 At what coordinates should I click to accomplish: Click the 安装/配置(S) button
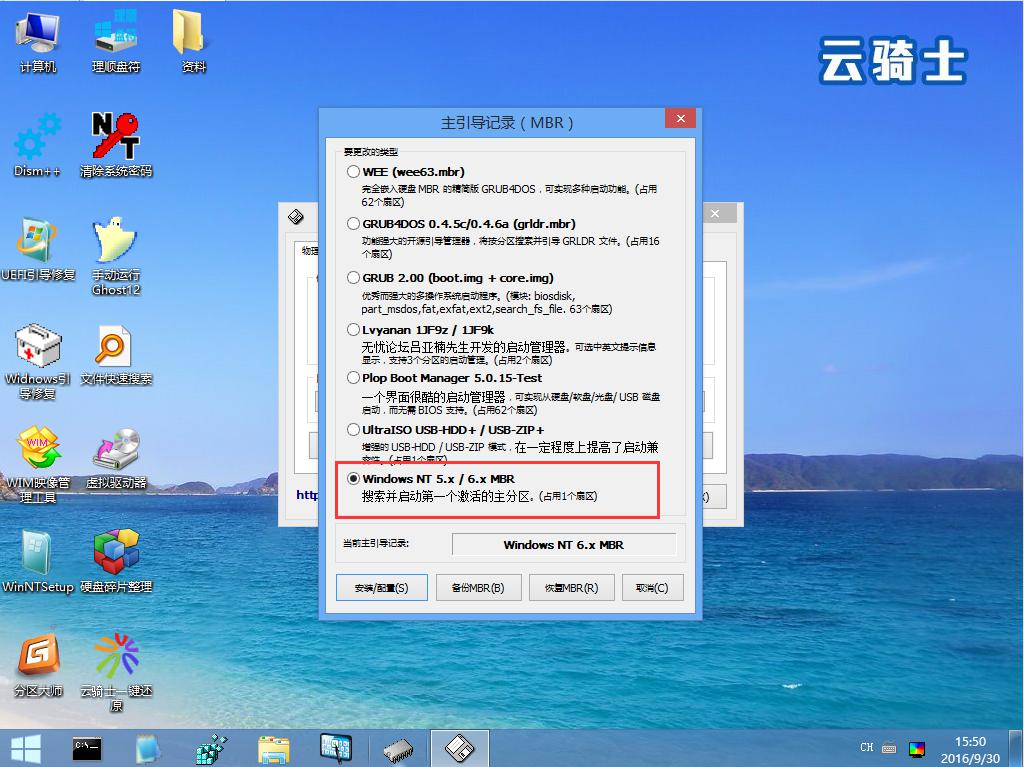pos(381,588)
